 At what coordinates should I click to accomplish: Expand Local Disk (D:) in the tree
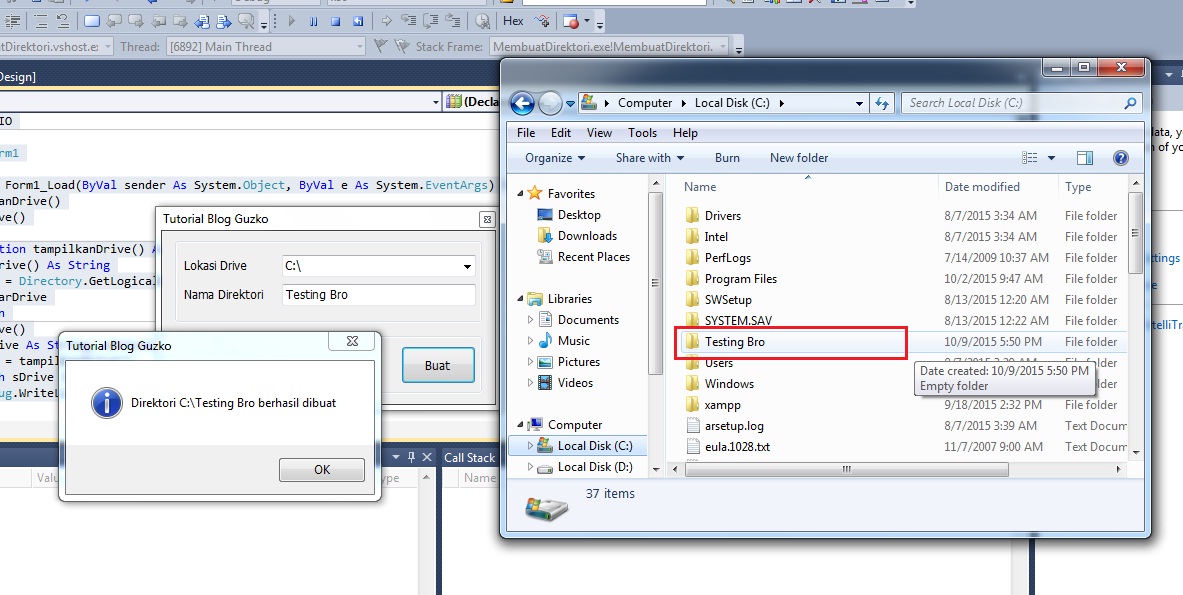point(530,468)
